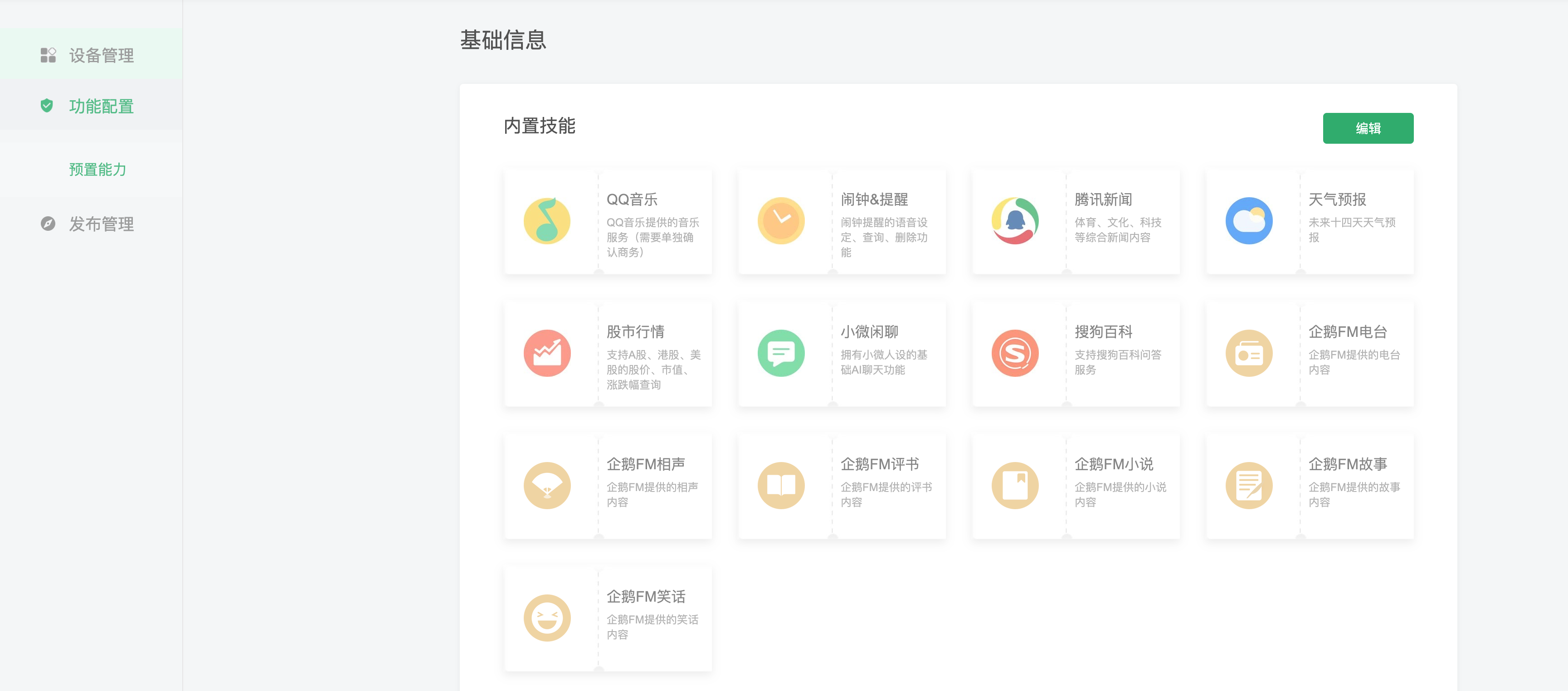Select the 股市行情 stock chart icon

click(x=546, y=353)
